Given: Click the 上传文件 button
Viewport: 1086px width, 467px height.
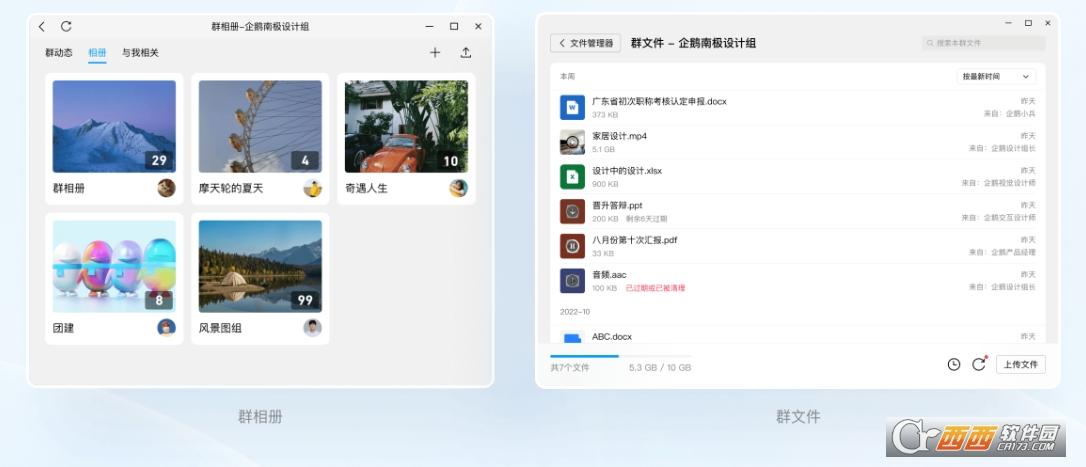Looking at the screenshot, I should tap(1020, 364).
